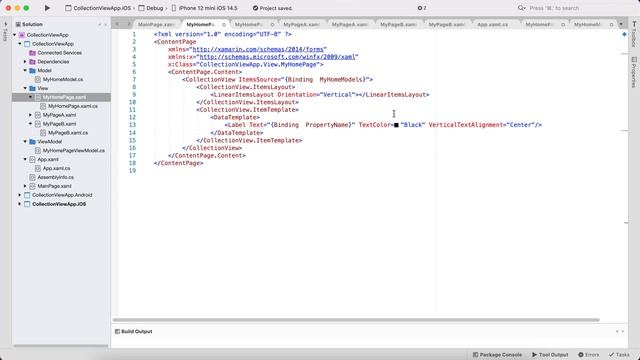
Task: Click the magnifier search icon
Action: pyautogui.click(x=521, y=8)
